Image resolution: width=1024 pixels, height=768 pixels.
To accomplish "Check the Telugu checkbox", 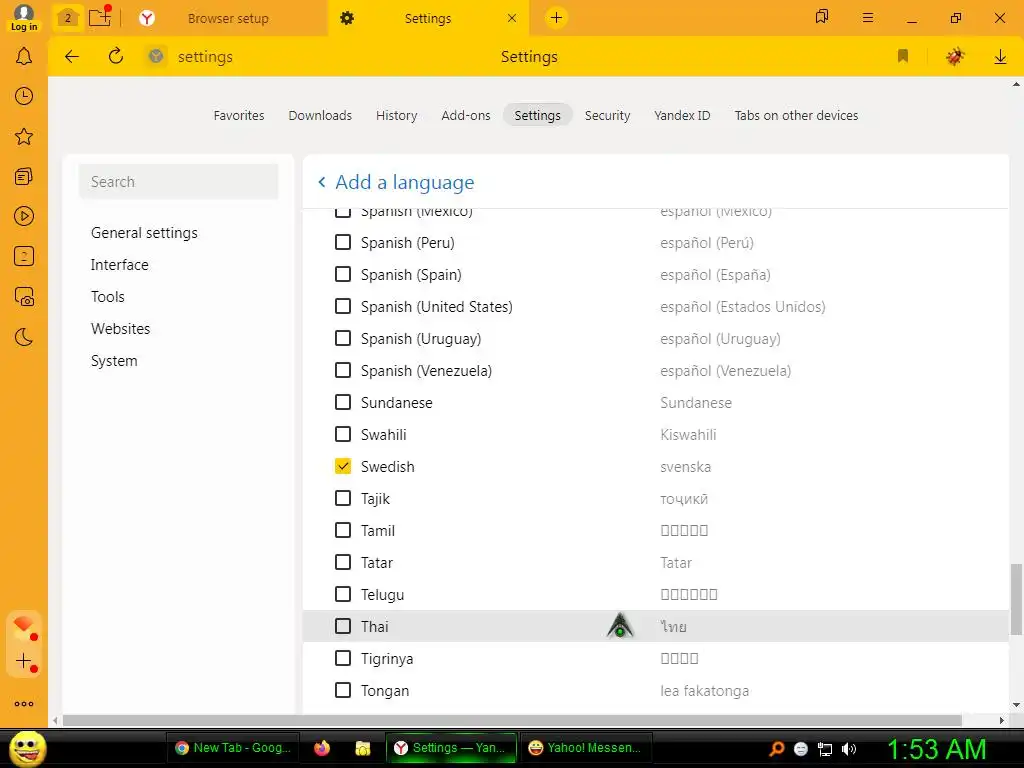I will pos(343,594).
